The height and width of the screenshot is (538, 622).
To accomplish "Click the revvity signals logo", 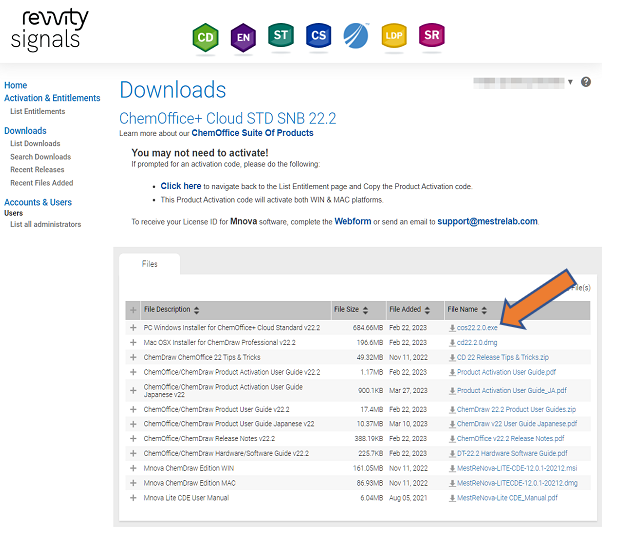I will [50, 29].
